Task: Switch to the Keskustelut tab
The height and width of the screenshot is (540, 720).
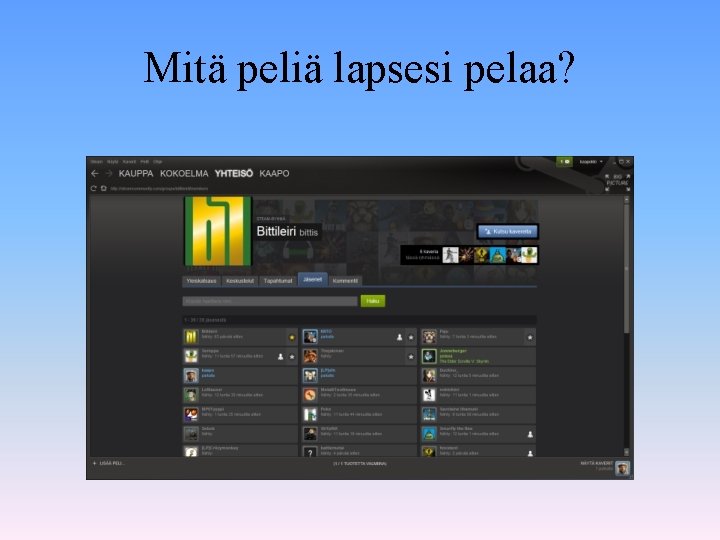Action: click(240, 281)
